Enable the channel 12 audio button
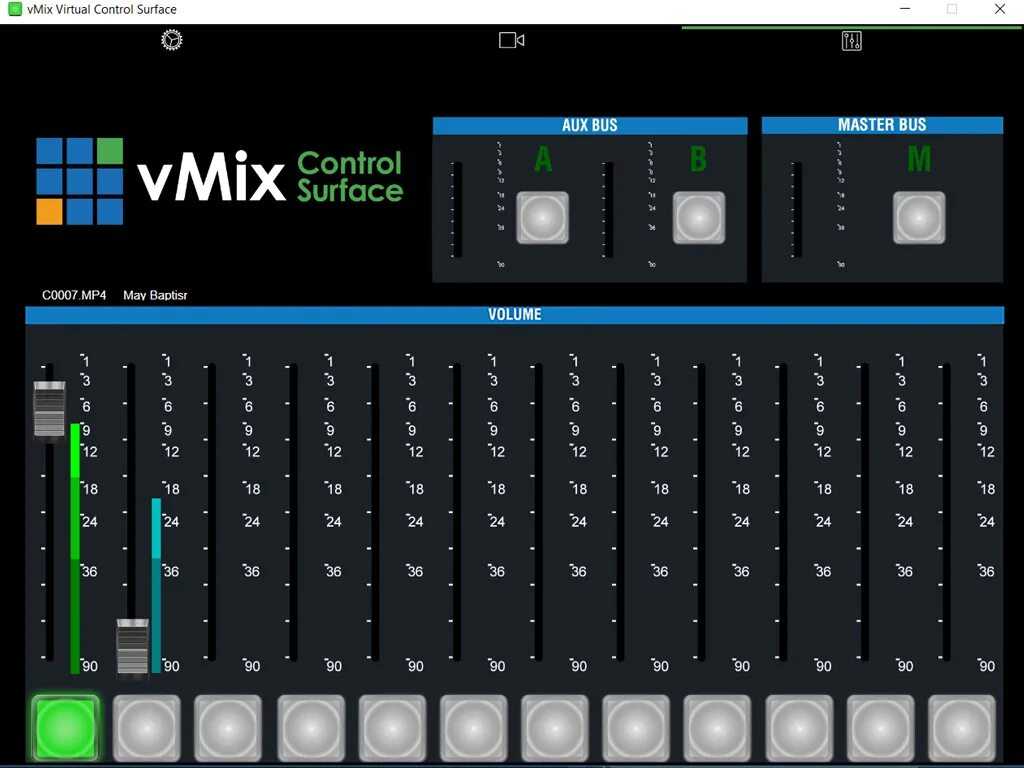 [x=962, y=728]
